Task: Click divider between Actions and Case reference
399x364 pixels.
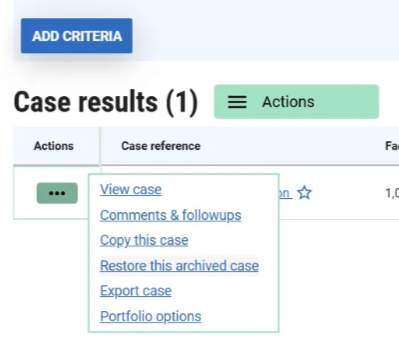Action: click(x=100, y=146)
